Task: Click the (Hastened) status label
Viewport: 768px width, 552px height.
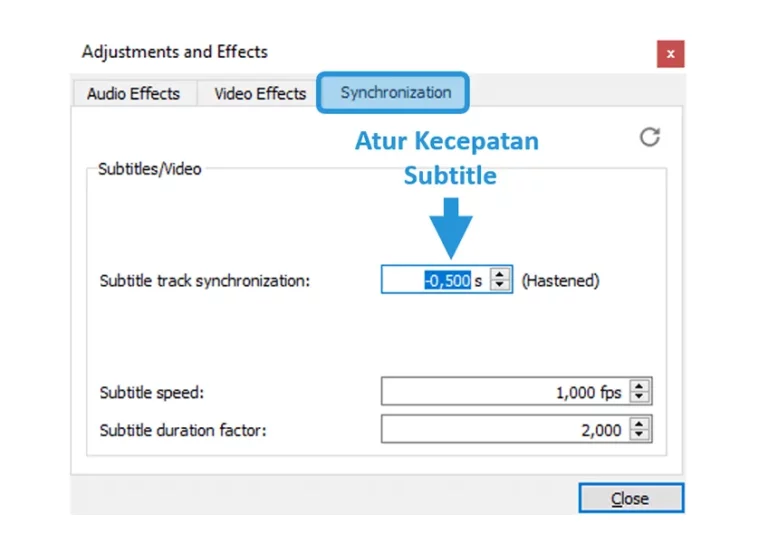Action: [x=560, y=281]
